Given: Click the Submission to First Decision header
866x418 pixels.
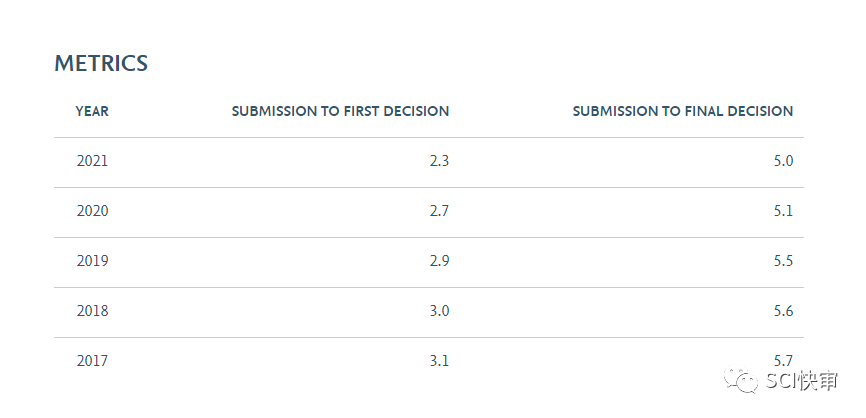Looking at the screenshot, I should click(x=340, y=111).
